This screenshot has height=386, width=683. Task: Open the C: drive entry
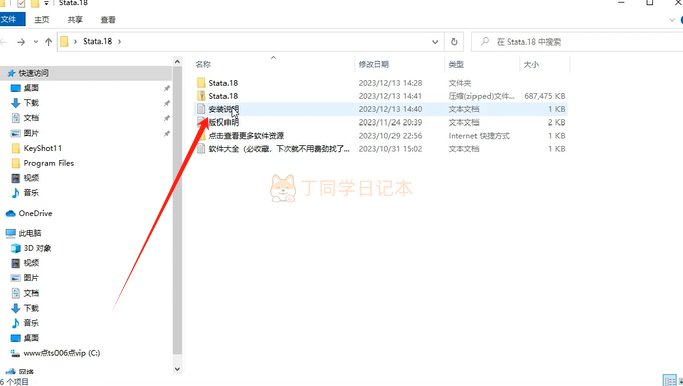click(62, 353)
